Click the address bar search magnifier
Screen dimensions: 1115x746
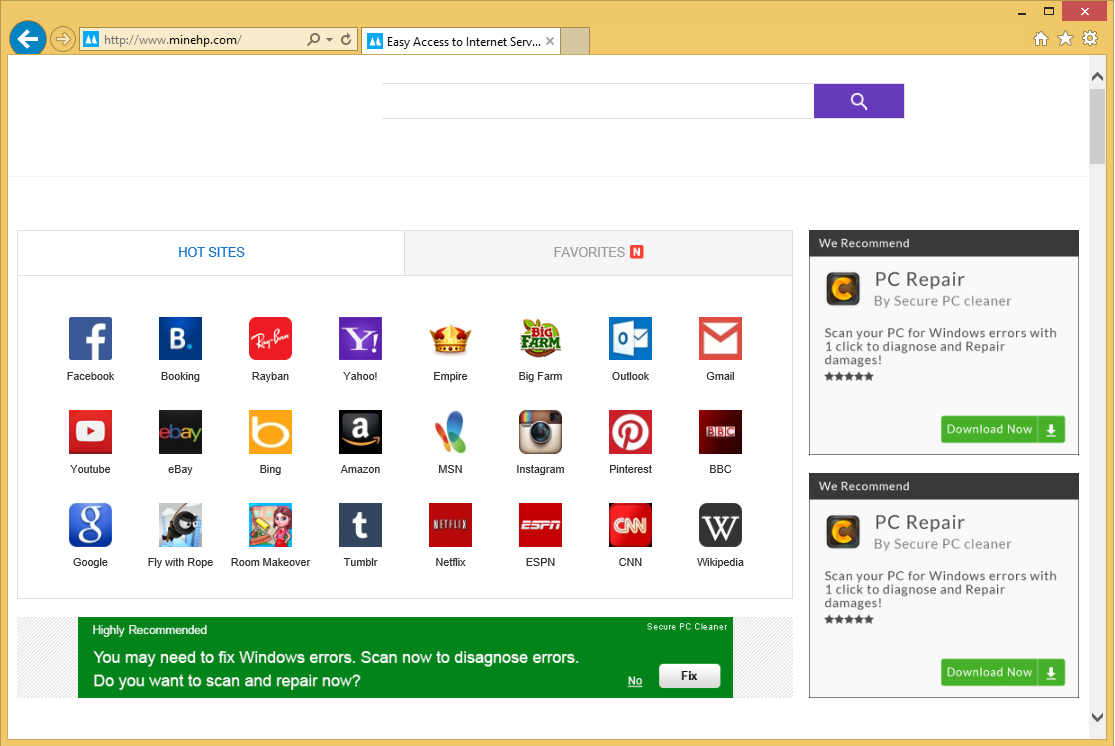pos(313,40)
